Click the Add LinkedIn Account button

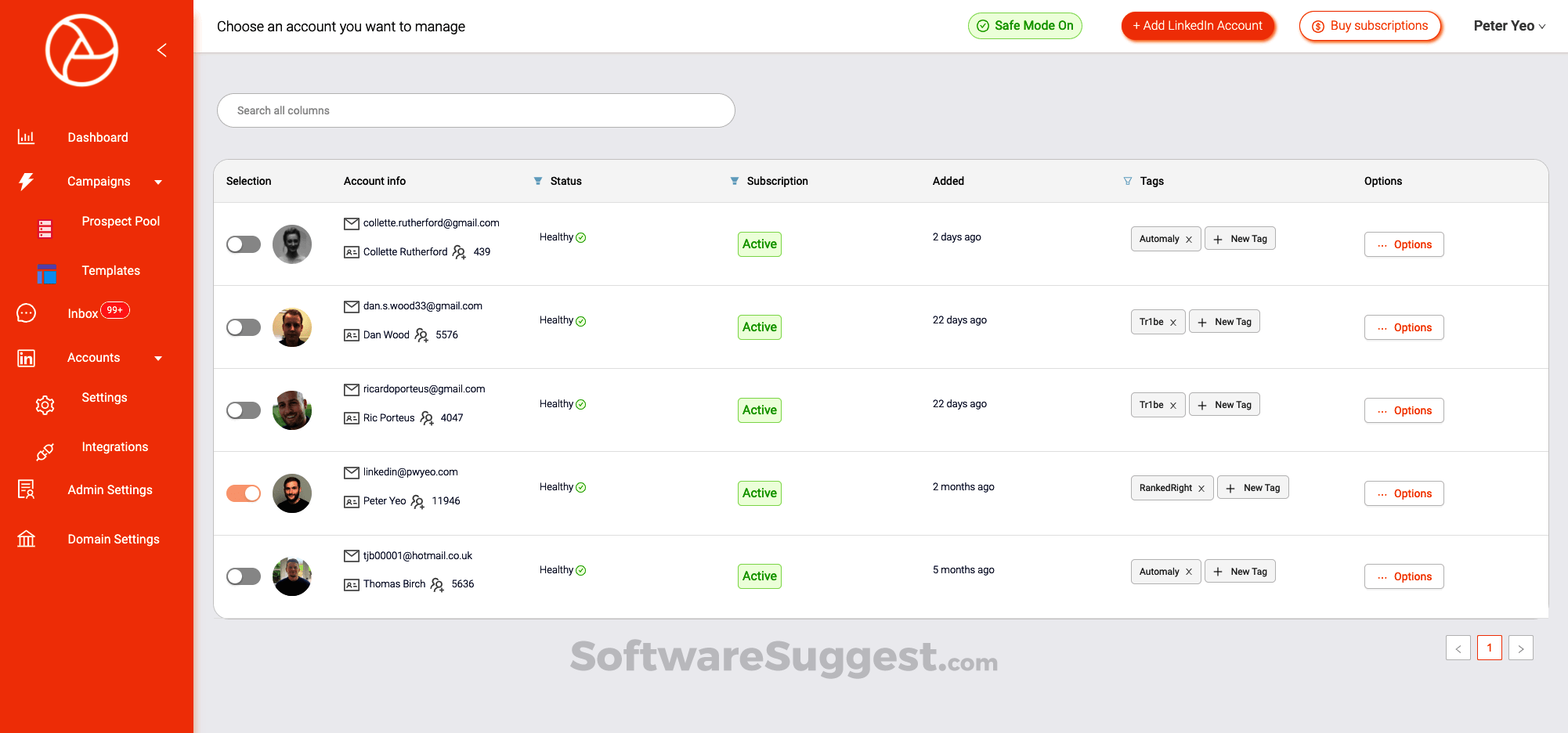click(x=1197, y=26)
